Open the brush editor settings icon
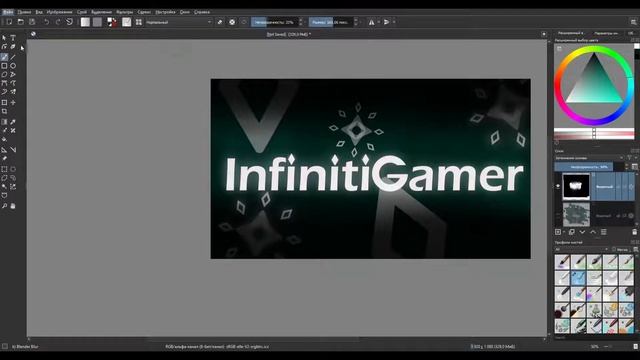Image resolution: width=640 pixels, height=360 pixels. (x=127, y=22)
